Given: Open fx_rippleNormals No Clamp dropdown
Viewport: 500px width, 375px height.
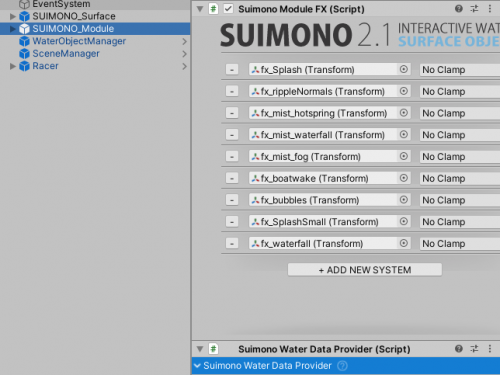Looking at the screenshot, I should pyautogui.click(x=460, y=91).
